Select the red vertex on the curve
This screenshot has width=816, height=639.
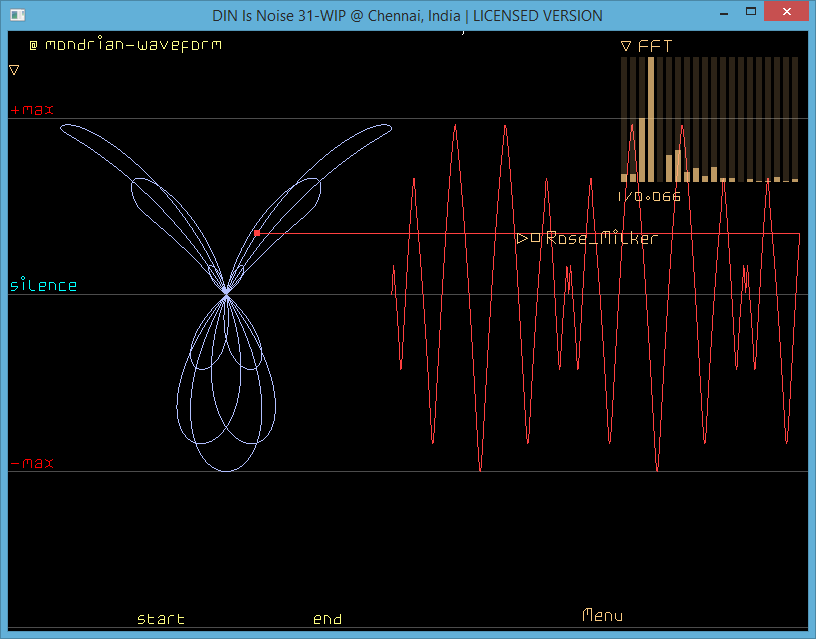[x=257, y=232]
